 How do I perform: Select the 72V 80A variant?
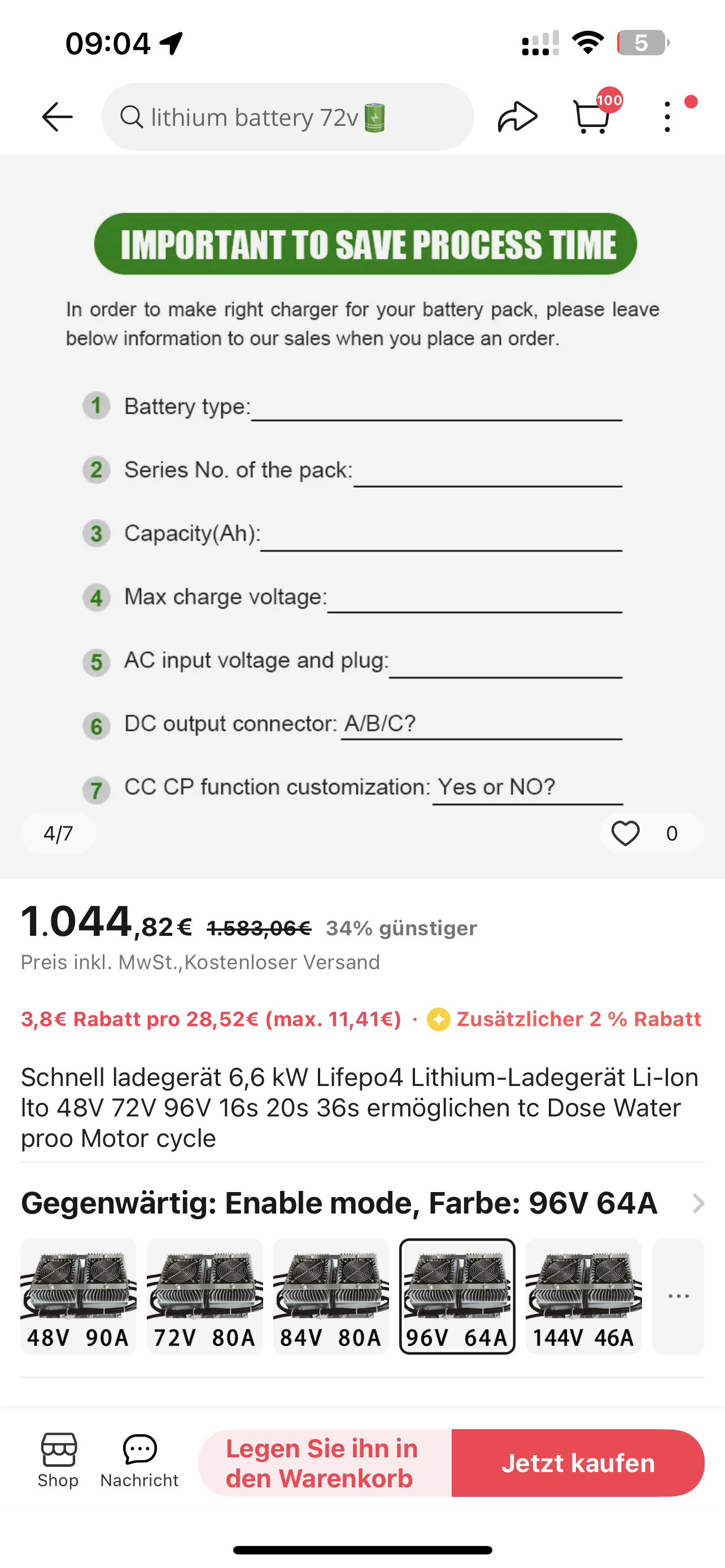click(x=204, y=1297)
